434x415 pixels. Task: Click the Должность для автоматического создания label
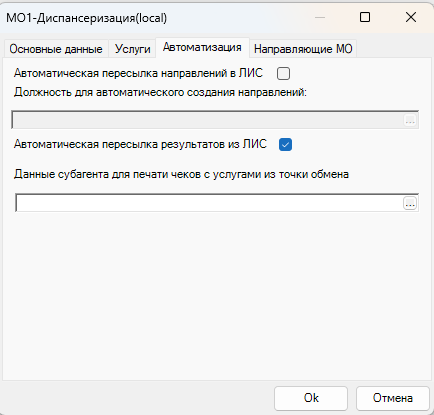click(x=160, y=92)
